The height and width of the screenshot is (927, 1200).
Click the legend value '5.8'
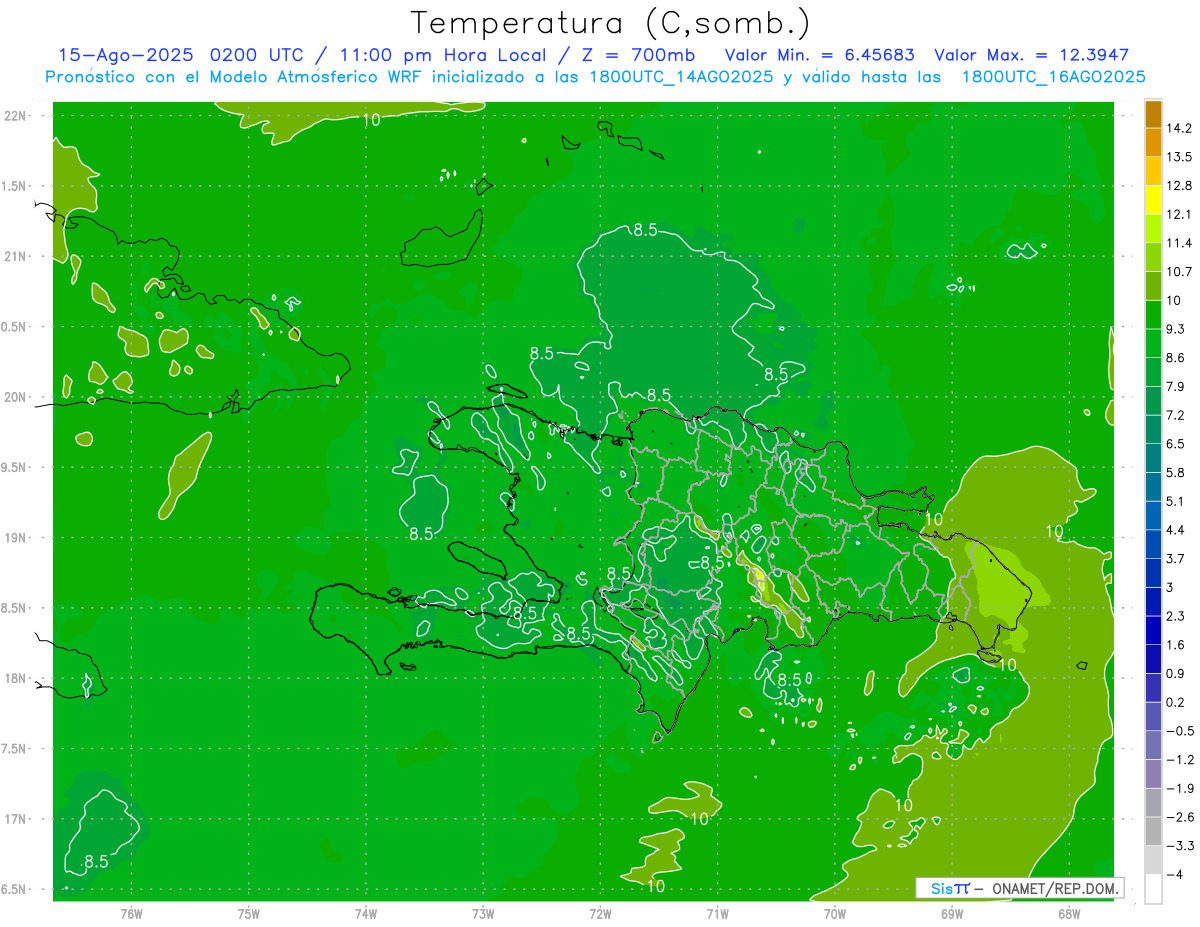(1177, 472)
